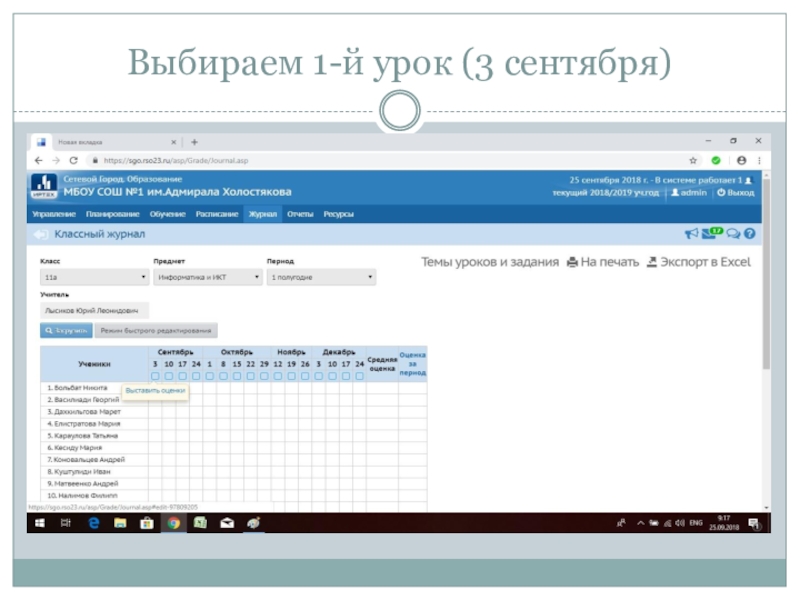Expand the Период dropdown showing 1 полугодие
Screen dimensions: 800x600
coord(321,277)
